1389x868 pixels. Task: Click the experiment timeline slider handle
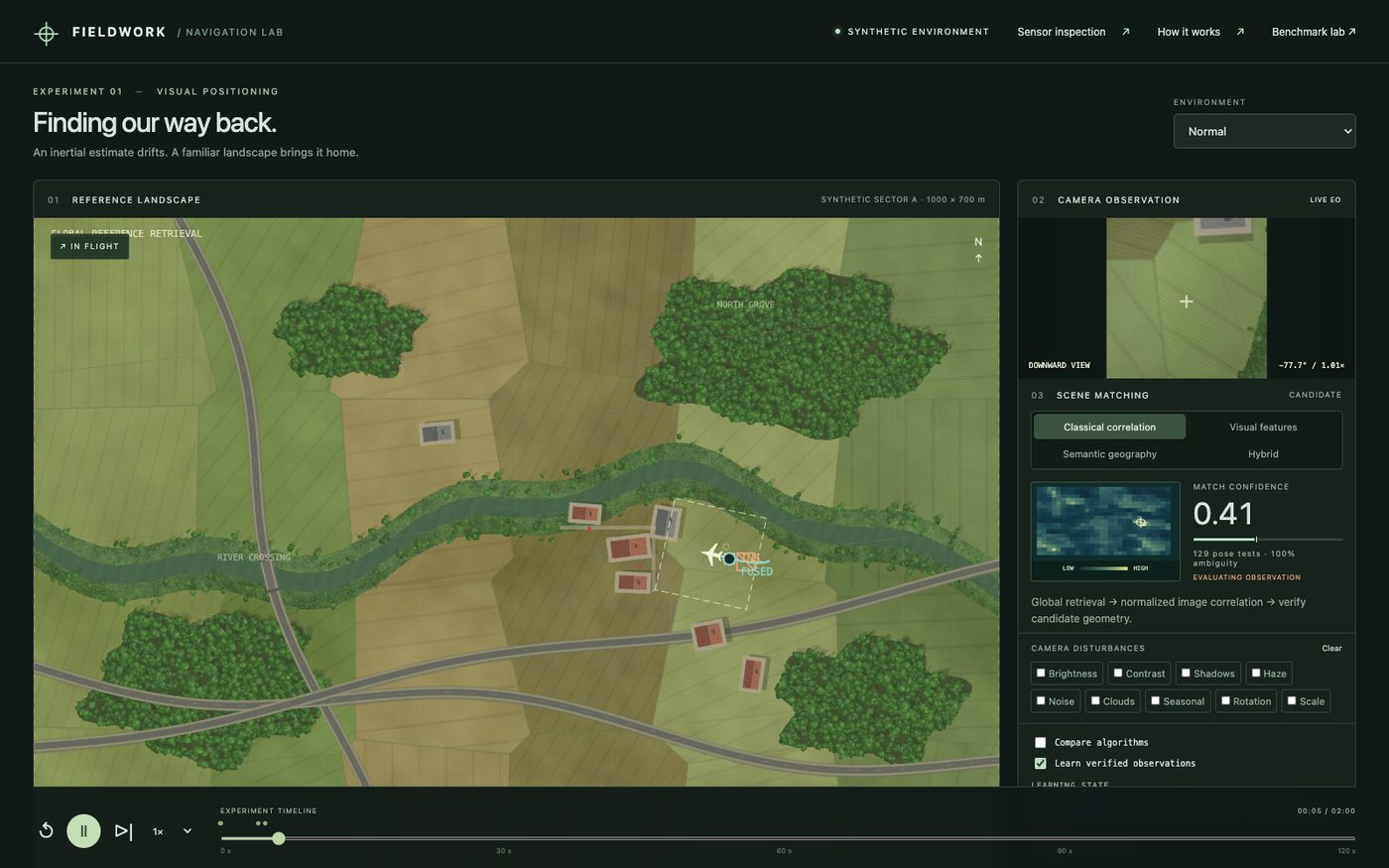pyautogui.click(x=279, y=838)
